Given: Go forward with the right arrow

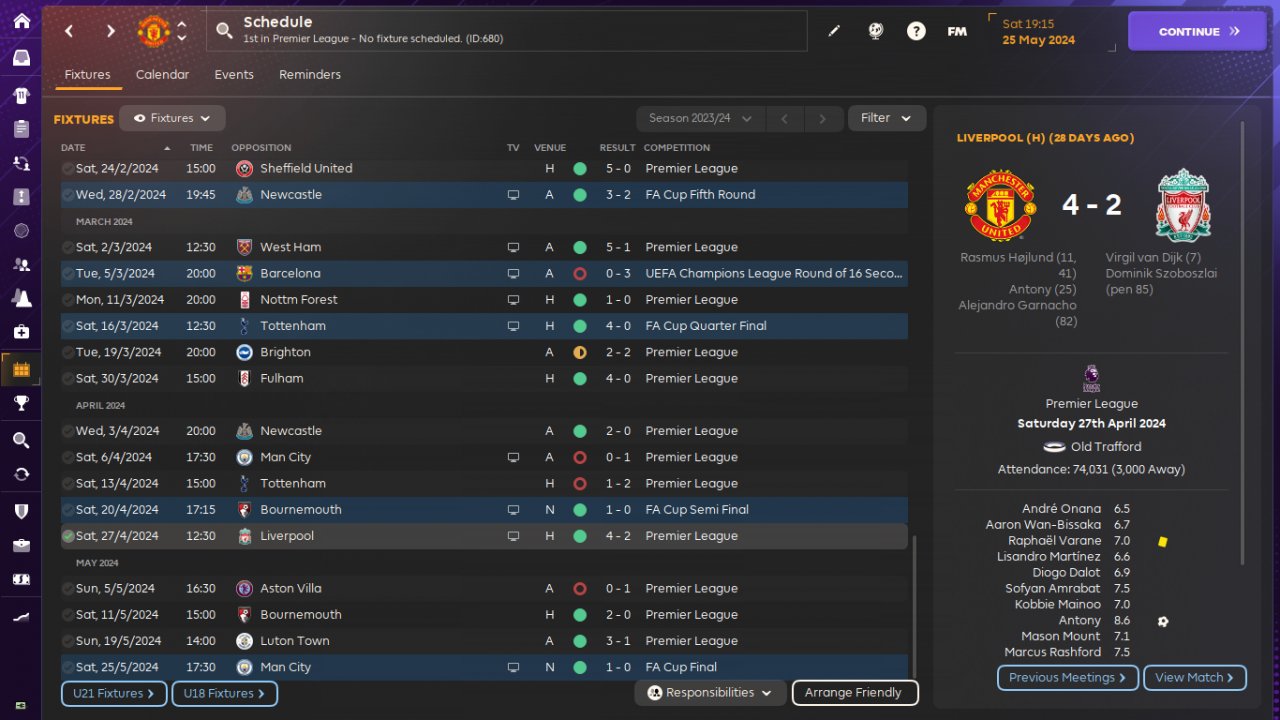Looking at the screenshot, I should click(110, 31).
